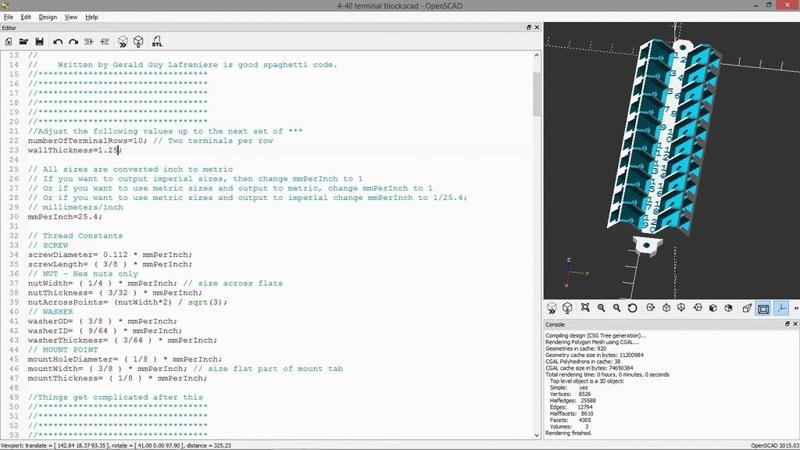800x450 pixels.
Task: Undo the last edit
Action: (58, 42)
